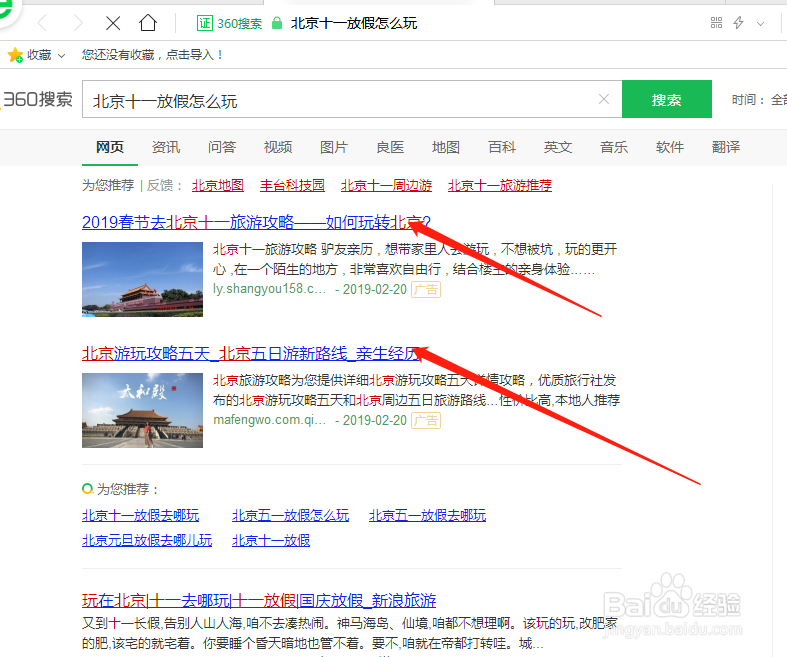
Task: Click the 反馈 feedback link
Action: pos(160,185)
